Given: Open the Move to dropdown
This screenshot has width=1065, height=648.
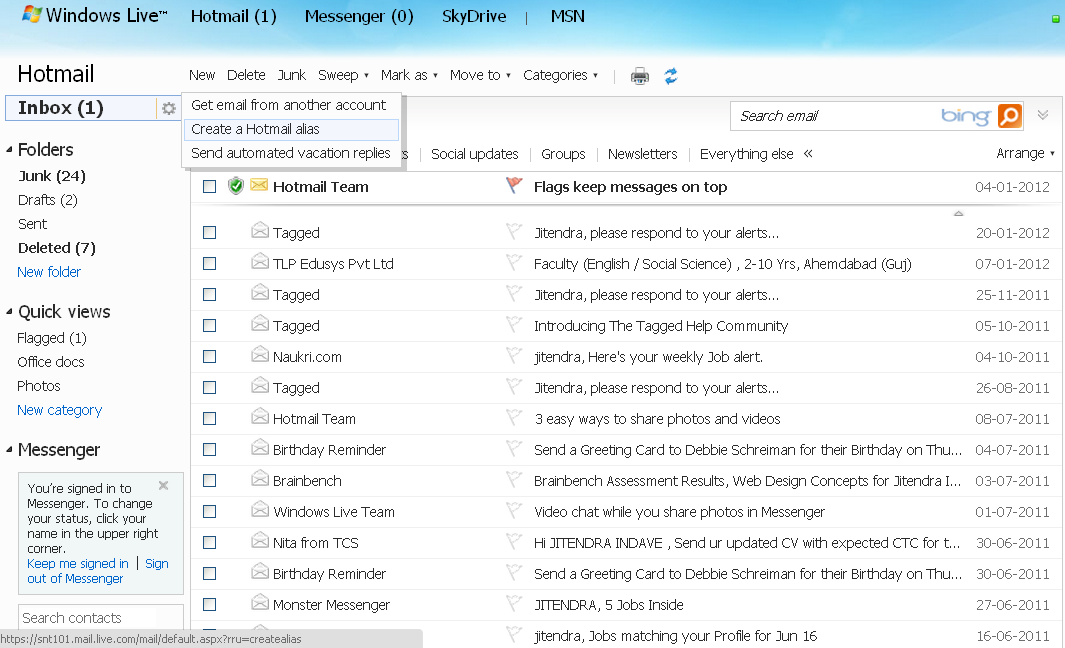Looking at the screenshot, I should (x=480, y=75).
